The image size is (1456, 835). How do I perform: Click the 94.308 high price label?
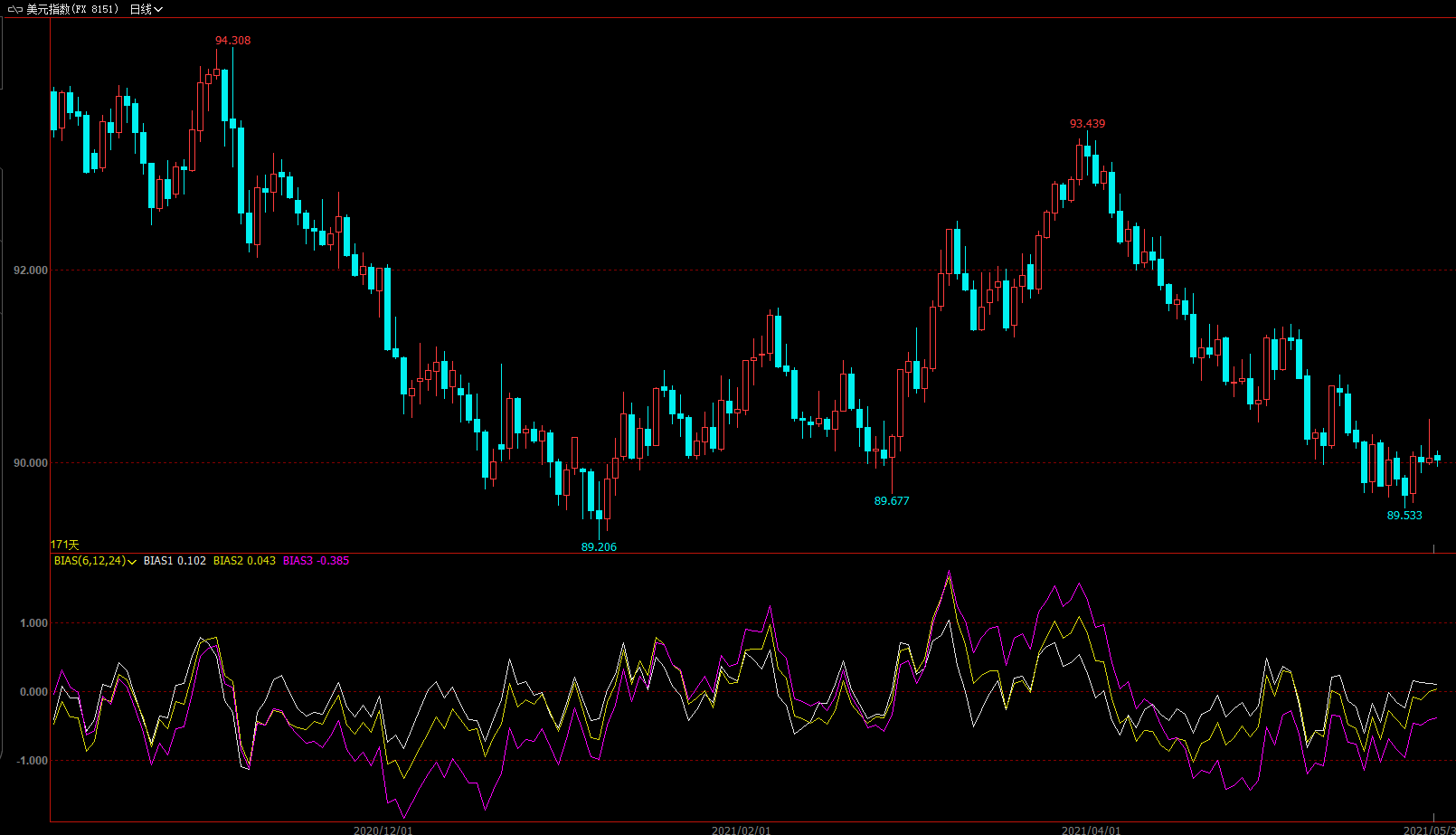232,41
